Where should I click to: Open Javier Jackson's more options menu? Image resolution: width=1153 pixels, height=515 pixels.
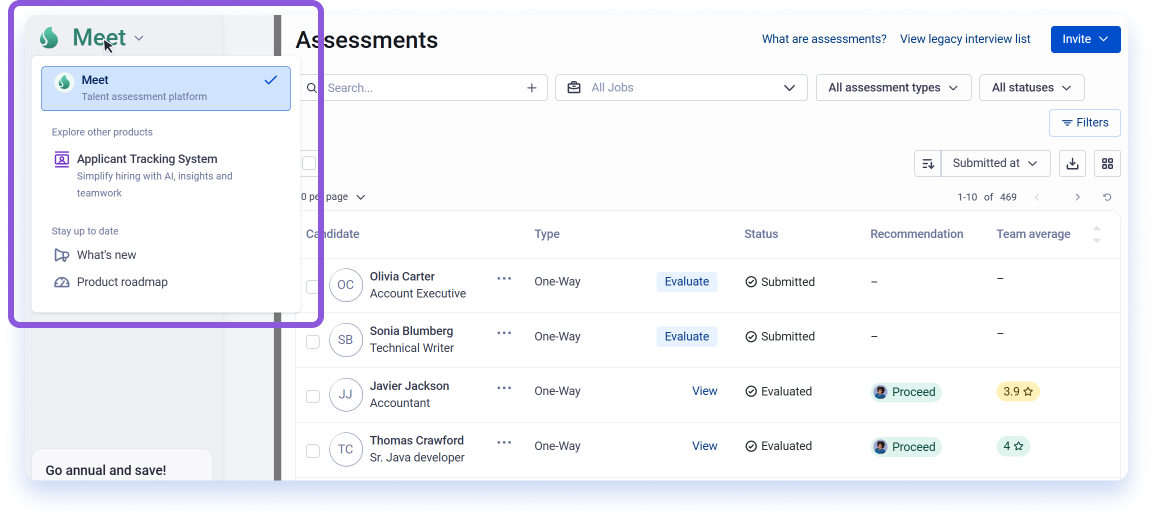tap(504, 388)
